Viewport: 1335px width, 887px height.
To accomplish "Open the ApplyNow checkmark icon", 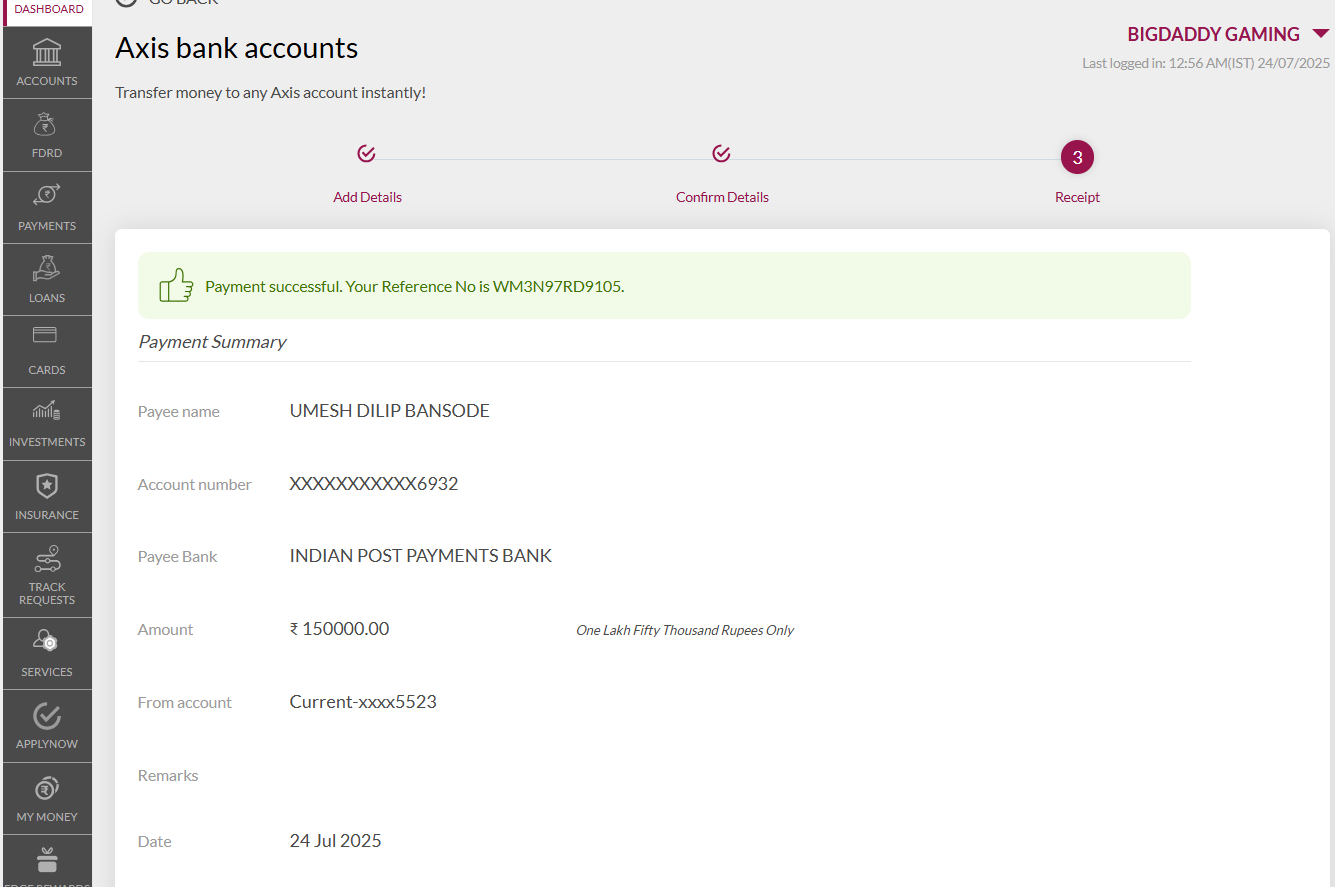I will coord(47,716).
